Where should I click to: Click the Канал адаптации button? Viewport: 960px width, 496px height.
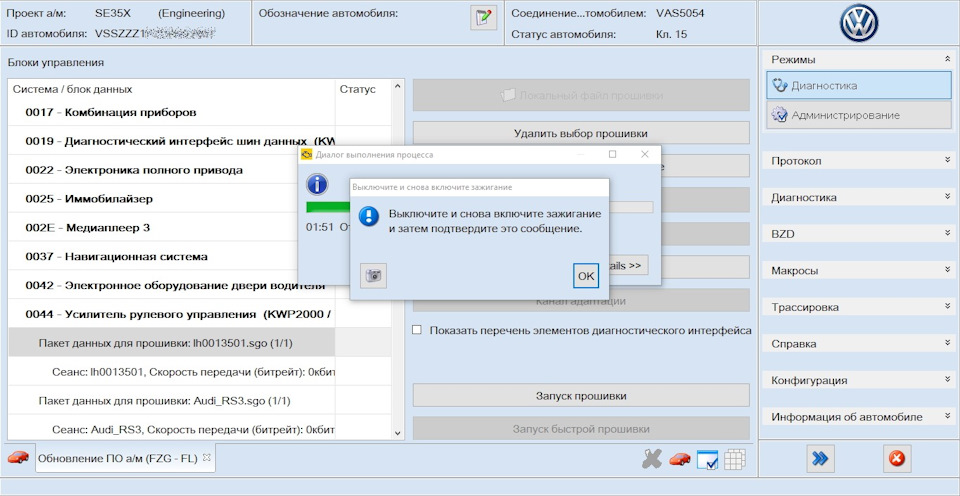pyautogui.click(x=581, y=301)
